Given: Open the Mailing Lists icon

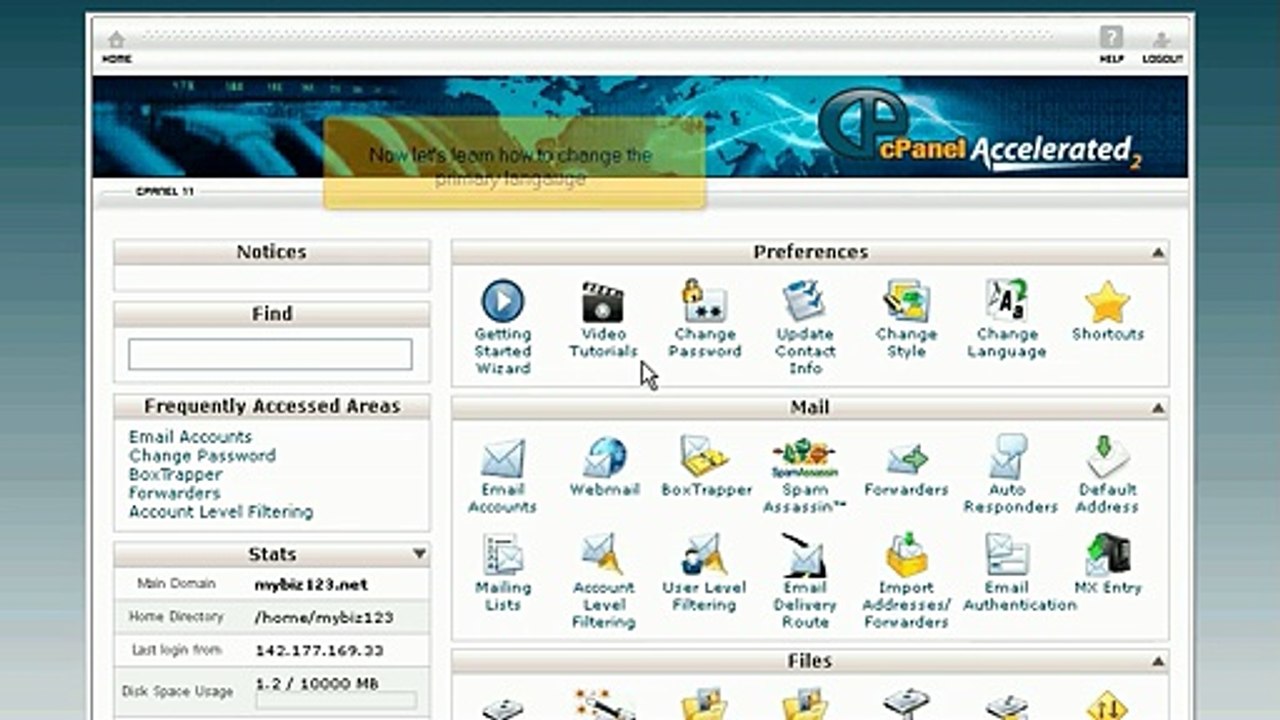Looking at the screenshot, I should click(502, 555).
